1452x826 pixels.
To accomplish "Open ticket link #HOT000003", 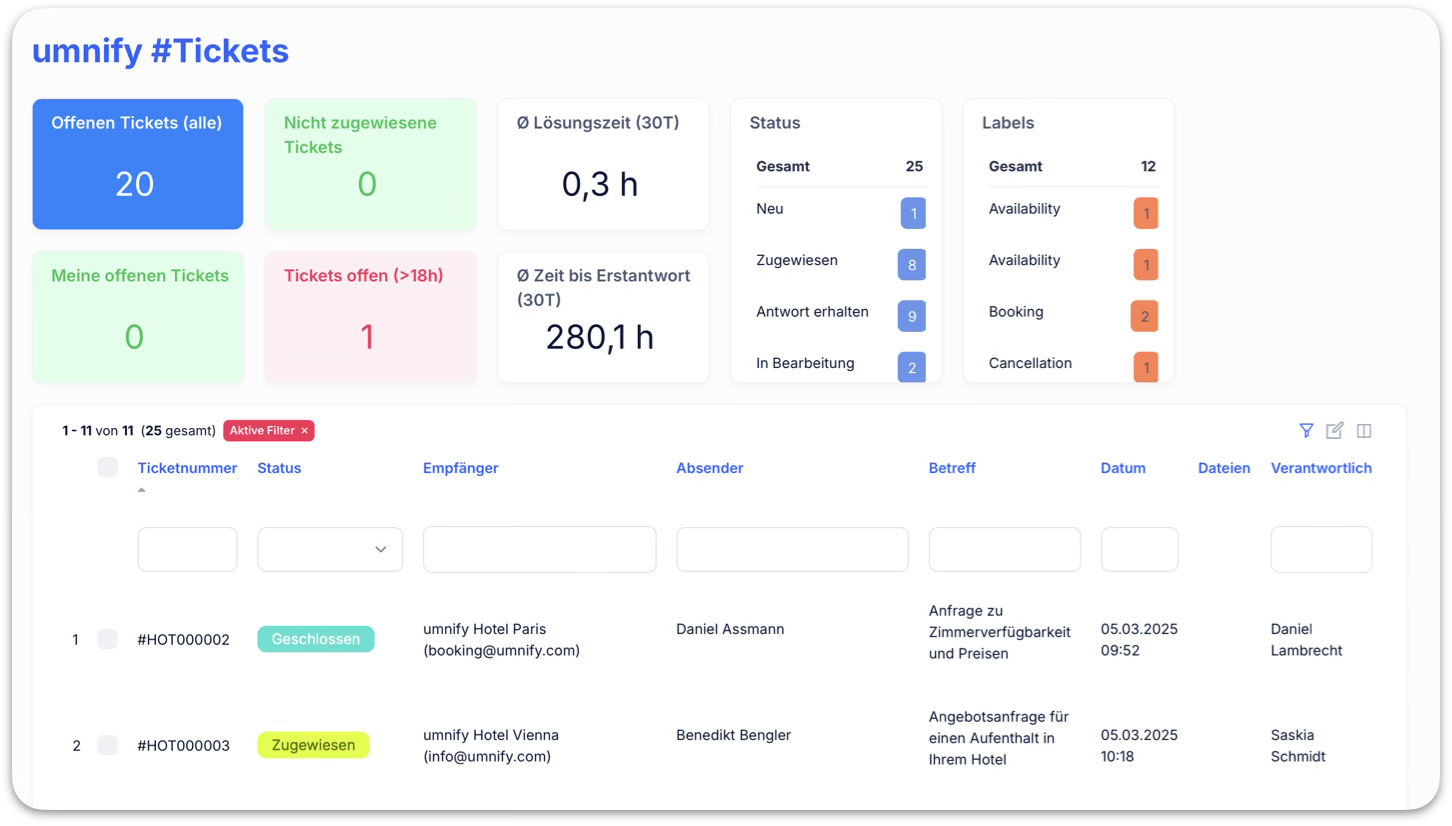I will click(x=184, y=745).
